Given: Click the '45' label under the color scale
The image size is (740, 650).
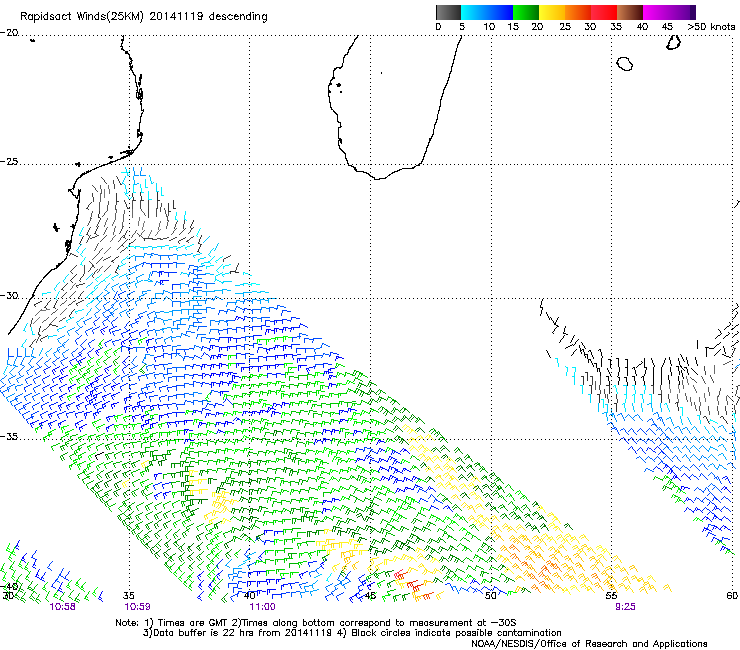Looking at the screenshot, I should point(667,27).
